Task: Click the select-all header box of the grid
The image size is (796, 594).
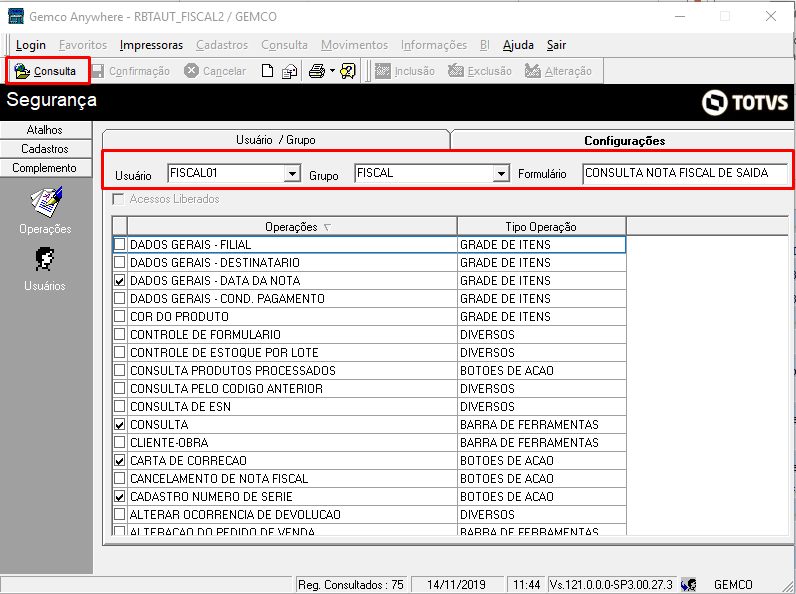Action: (120, 226)
